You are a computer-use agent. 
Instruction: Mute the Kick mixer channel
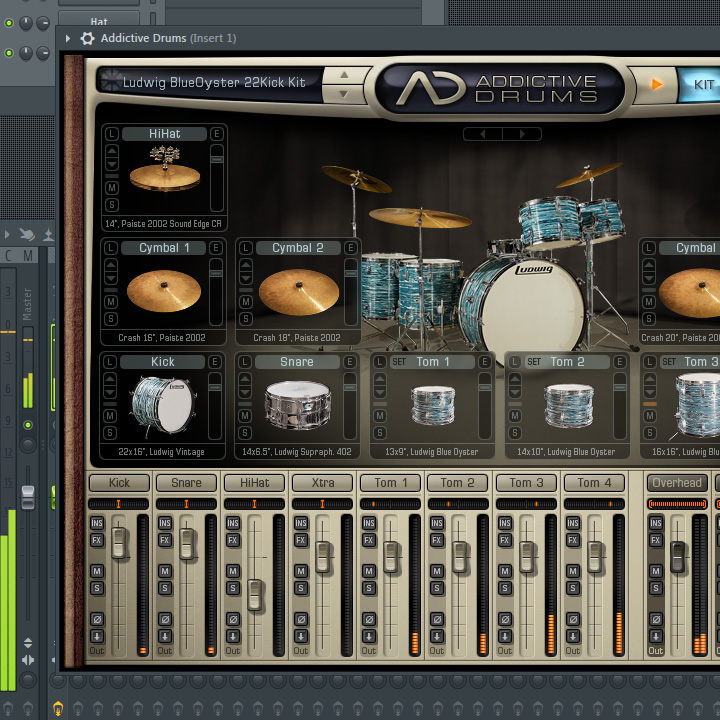click(97, 572)
